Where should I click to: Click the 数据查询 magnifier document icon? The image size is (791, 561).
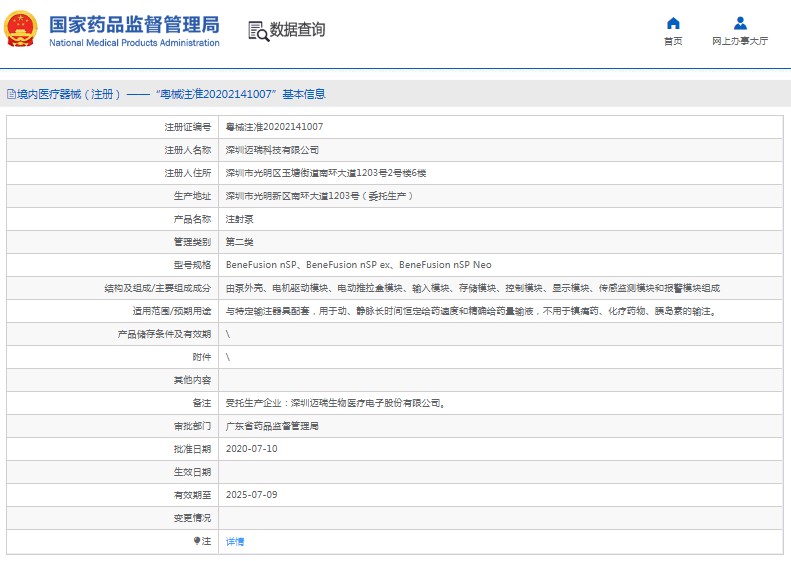click(257, 31)
